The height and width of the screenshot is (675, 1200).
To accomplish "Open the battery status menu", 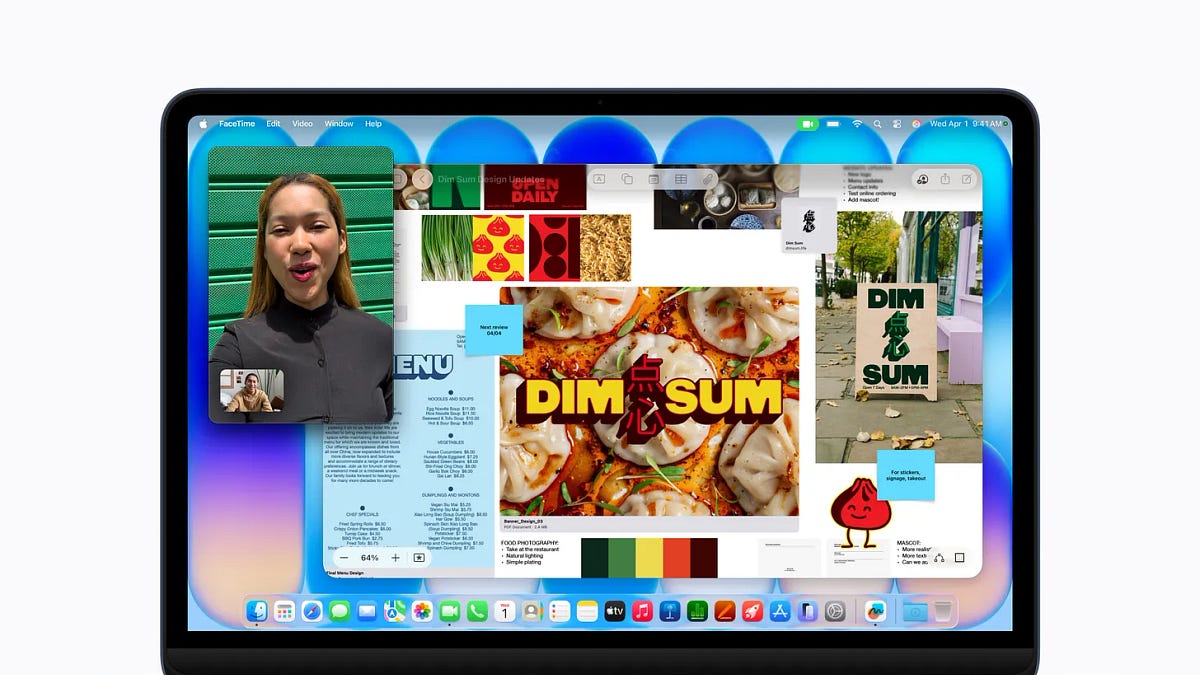I will pos(832,124).
